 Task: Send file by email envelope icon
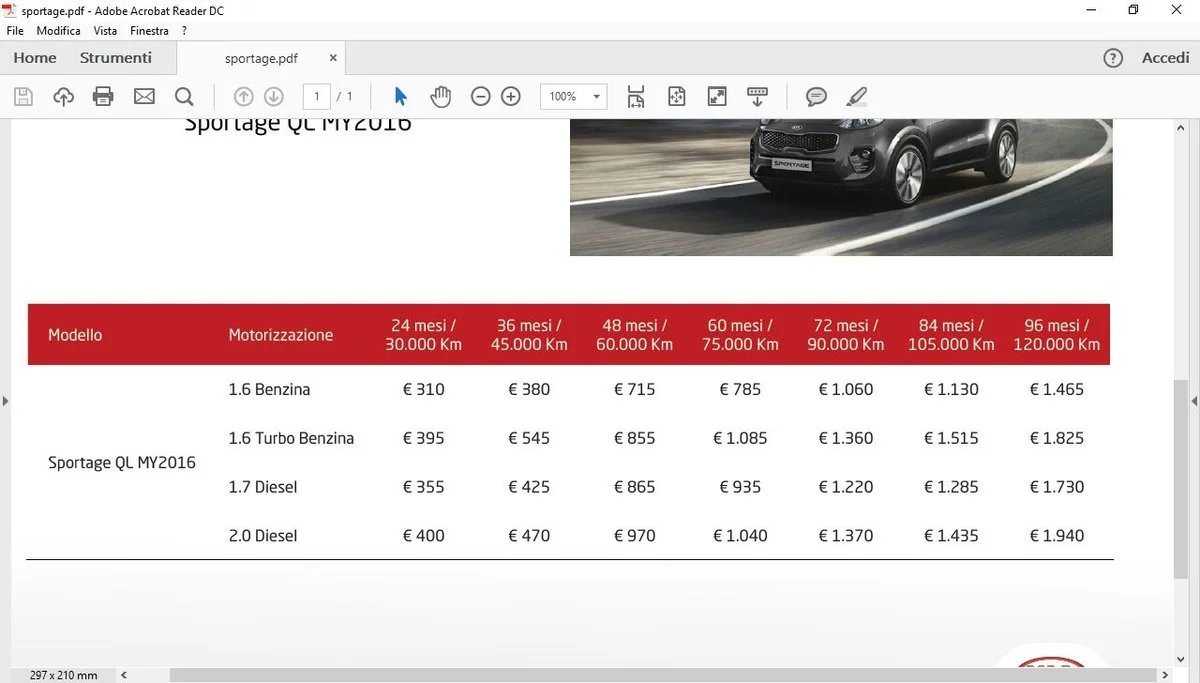(144, 97)
